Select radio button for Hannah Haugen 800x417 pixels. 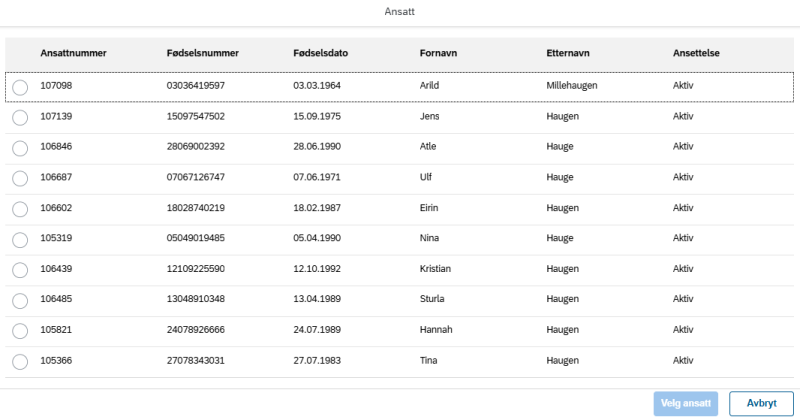pyautogui.click(x=20, y=331)
